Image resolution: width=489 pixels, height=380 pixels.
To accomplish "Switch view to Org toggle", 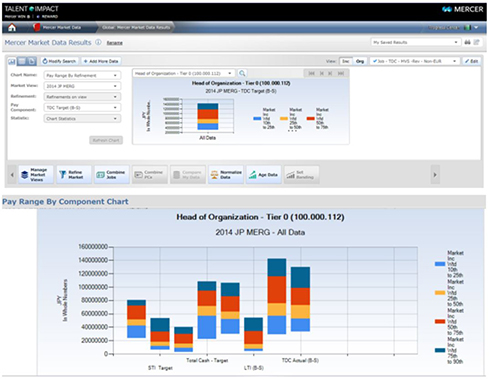I will [360, 61].
